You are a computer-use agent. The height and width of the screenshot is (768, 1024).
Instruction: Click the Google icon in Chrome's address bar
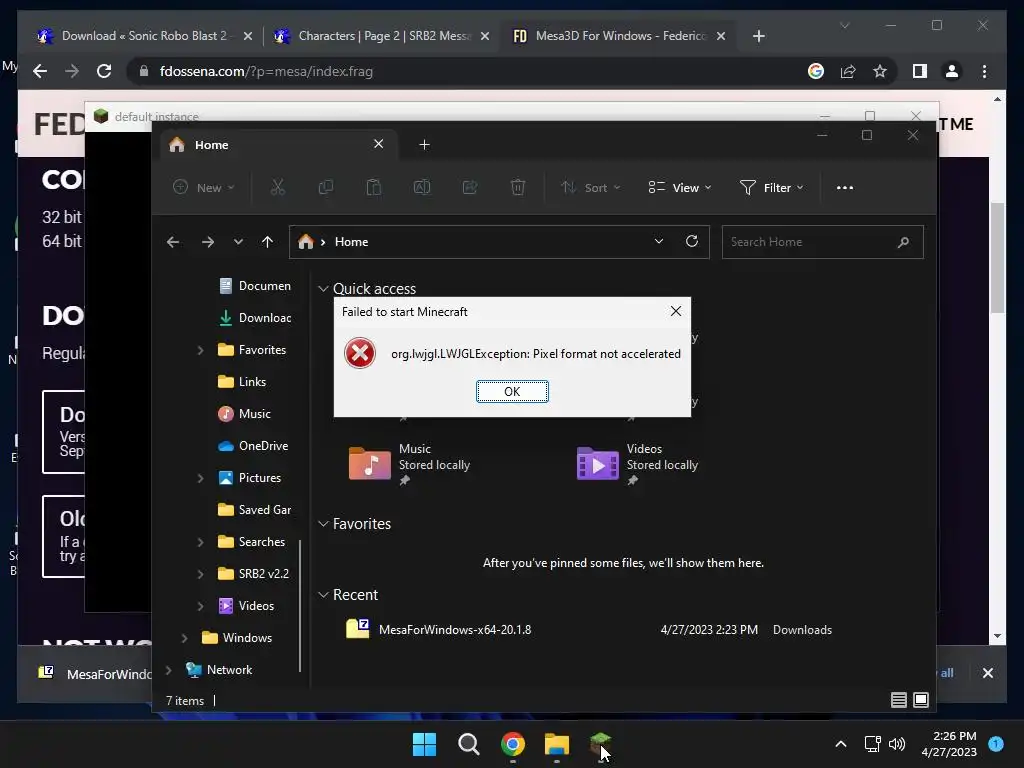tap(816, 71)
